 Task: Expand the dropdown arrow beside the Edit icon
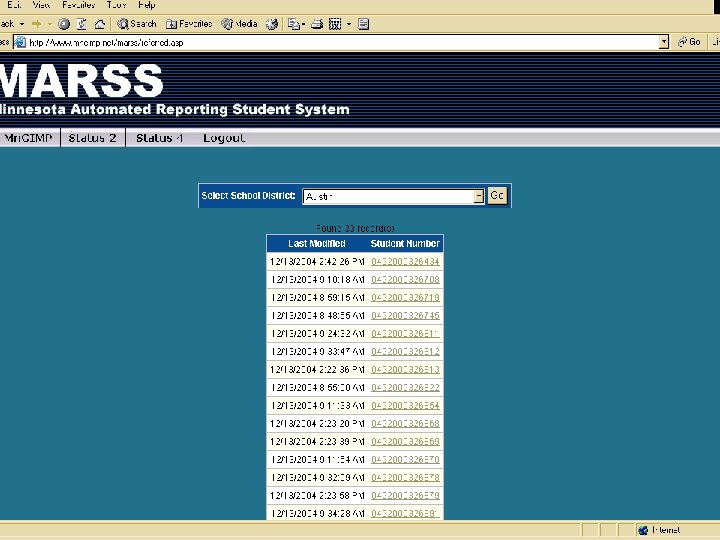349,24
